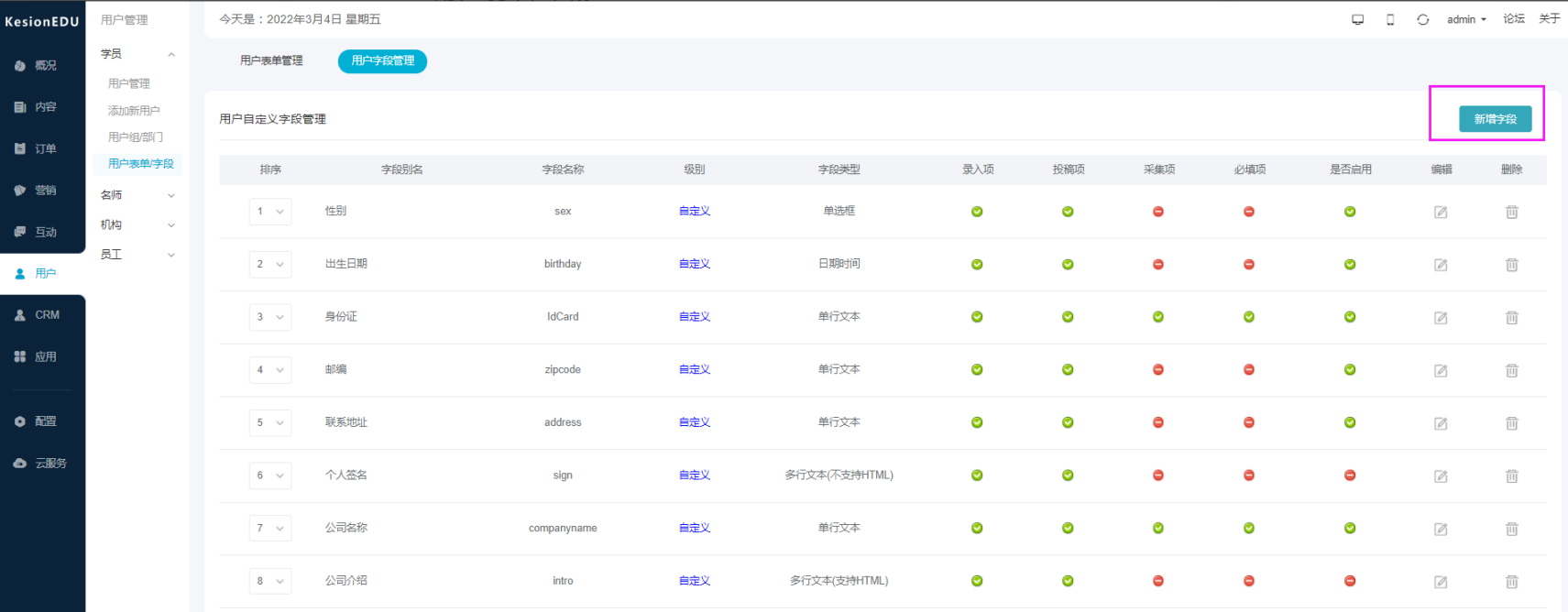Screen dimensions: 1568x612
Task: Open 云服务 in the main sidebar
Action: pyautogui.click(x=42, y=464)
